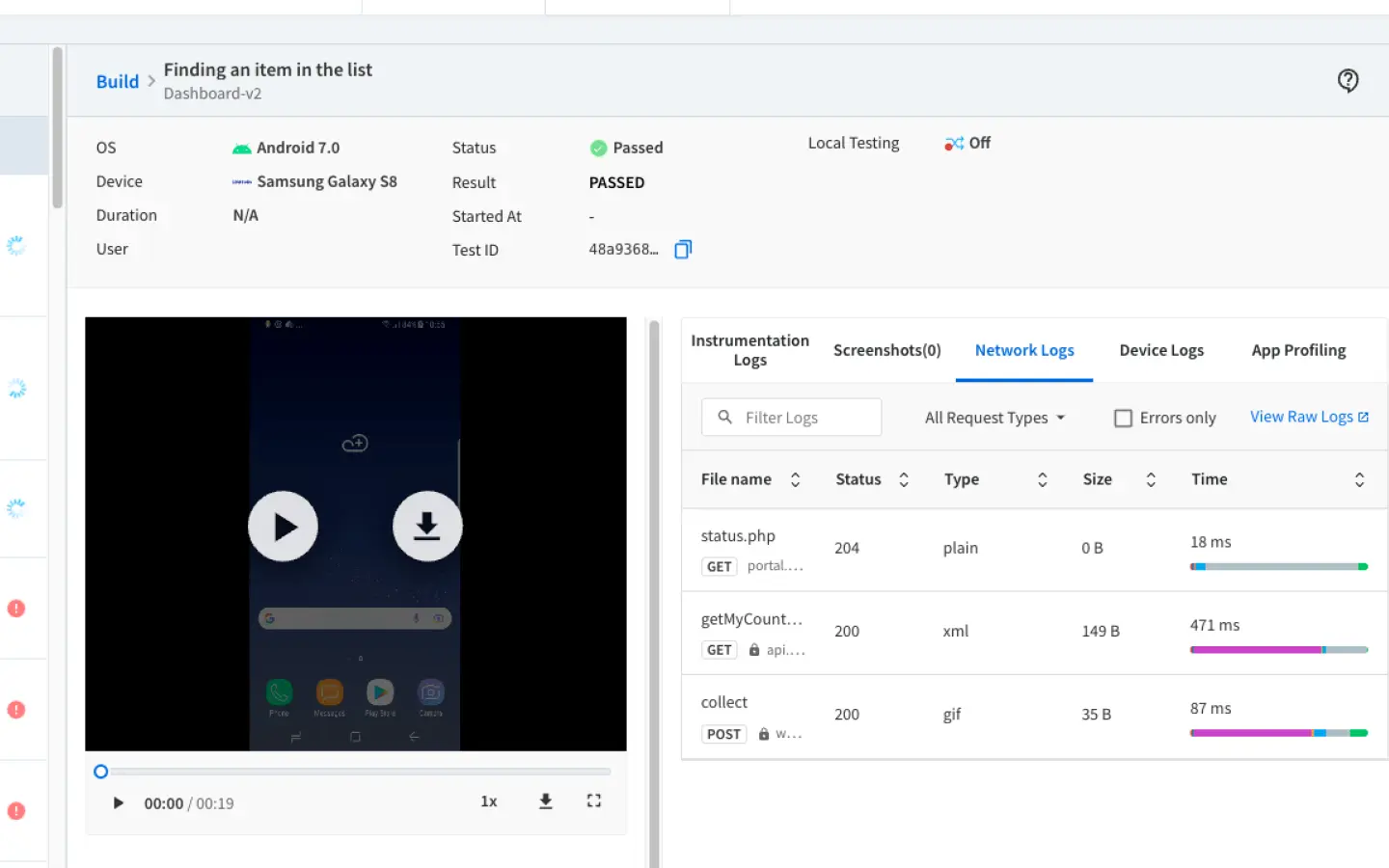Go back to Build breadcrumb link
1389x868 pixels.
tap(118, 82)
